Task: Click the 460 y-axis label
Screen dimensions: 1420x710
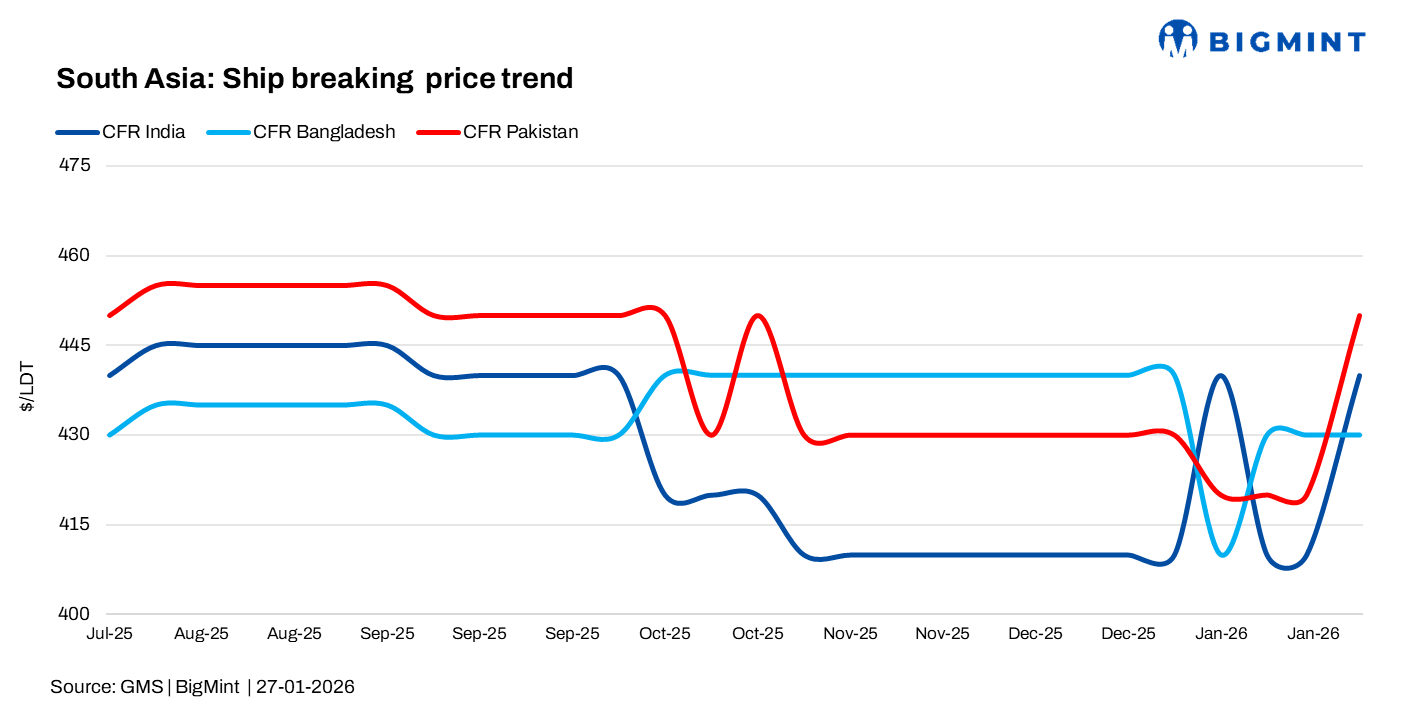Action: [75, 255]
